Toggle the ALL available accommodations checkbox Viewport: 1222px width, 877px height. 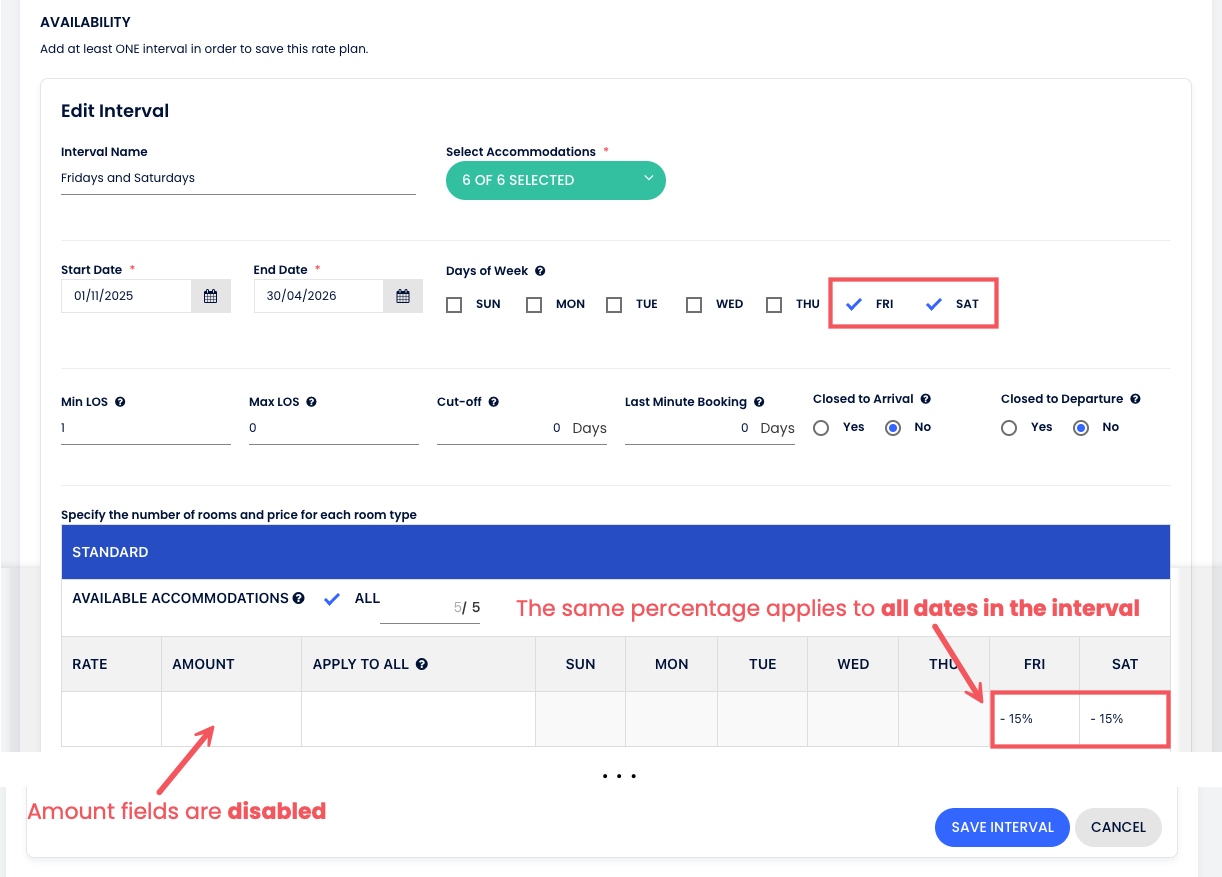pos(333,599)
